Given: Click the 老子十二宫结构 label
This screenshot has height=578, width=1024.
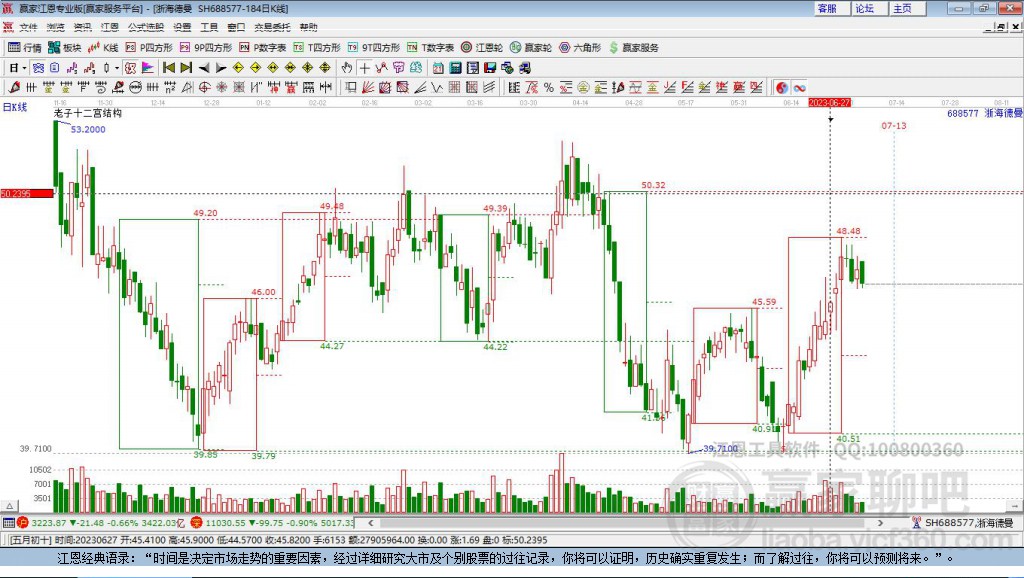Looking at the screenshot, I should 88,113.
